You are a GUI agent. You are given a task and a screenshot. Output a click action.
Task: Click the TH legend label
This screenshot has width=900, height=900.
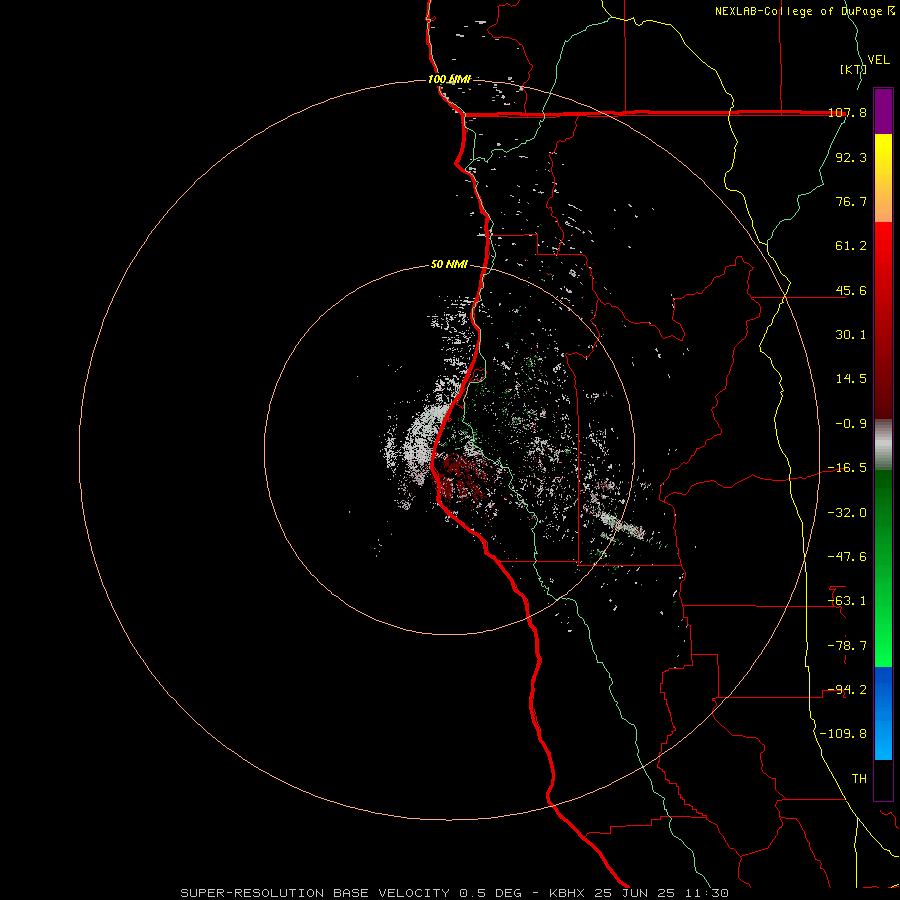[x=859, y=779]
